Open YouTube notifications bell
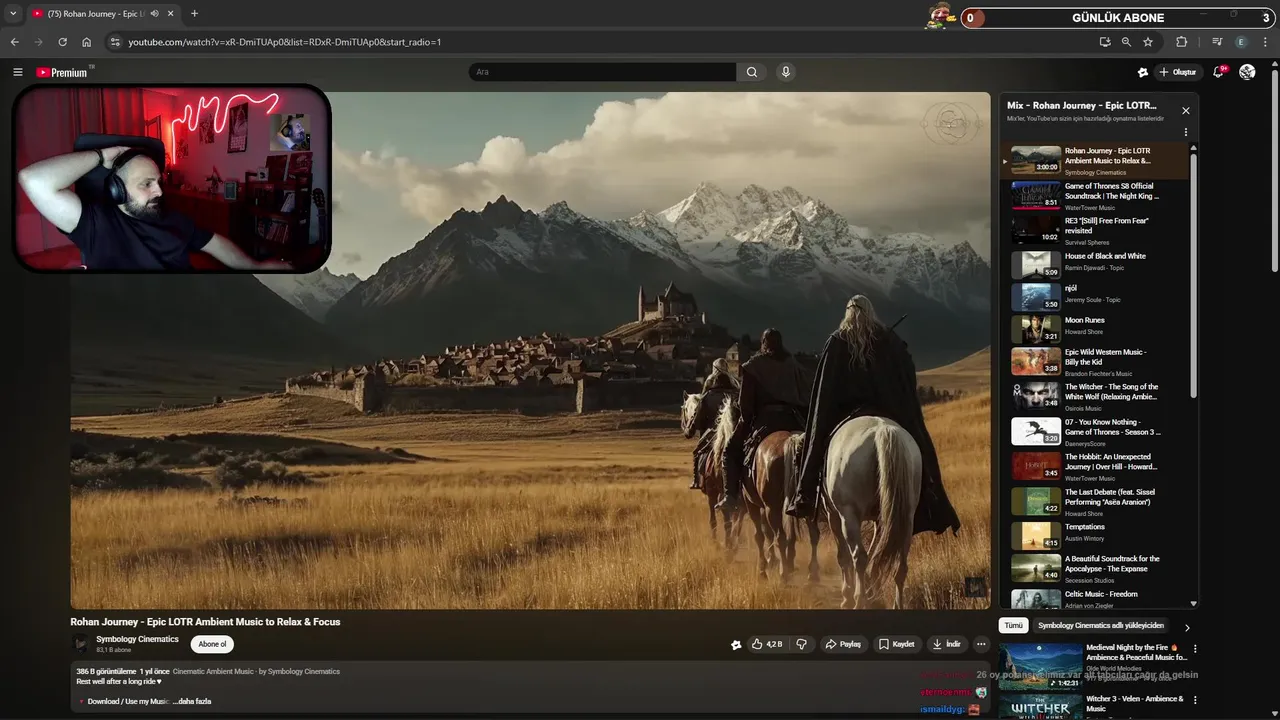Viewport: 1280px width, 720px height. (x=1219, y=72)
